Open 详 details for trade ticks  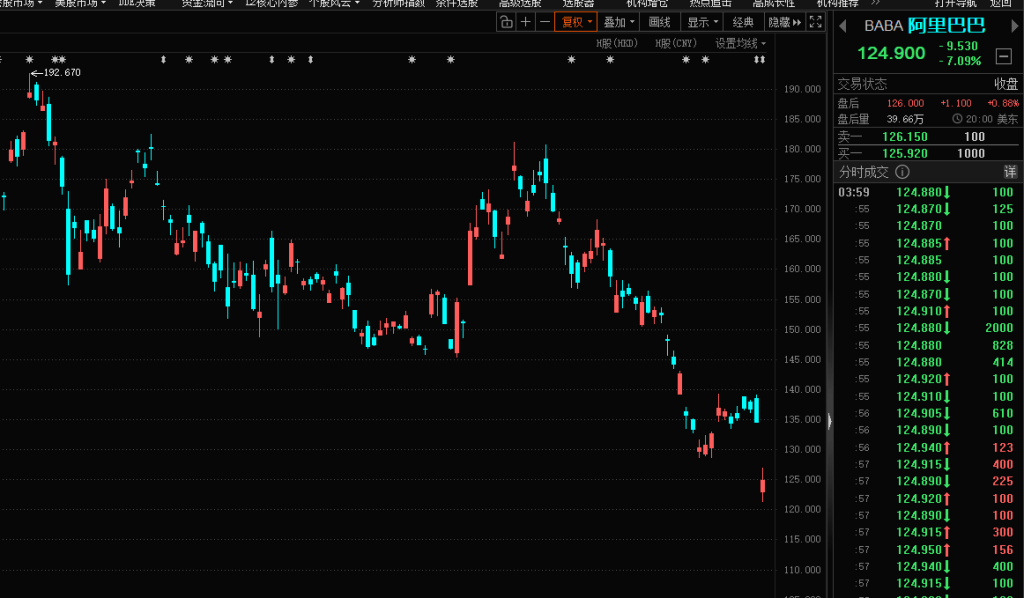[1010, 172]
